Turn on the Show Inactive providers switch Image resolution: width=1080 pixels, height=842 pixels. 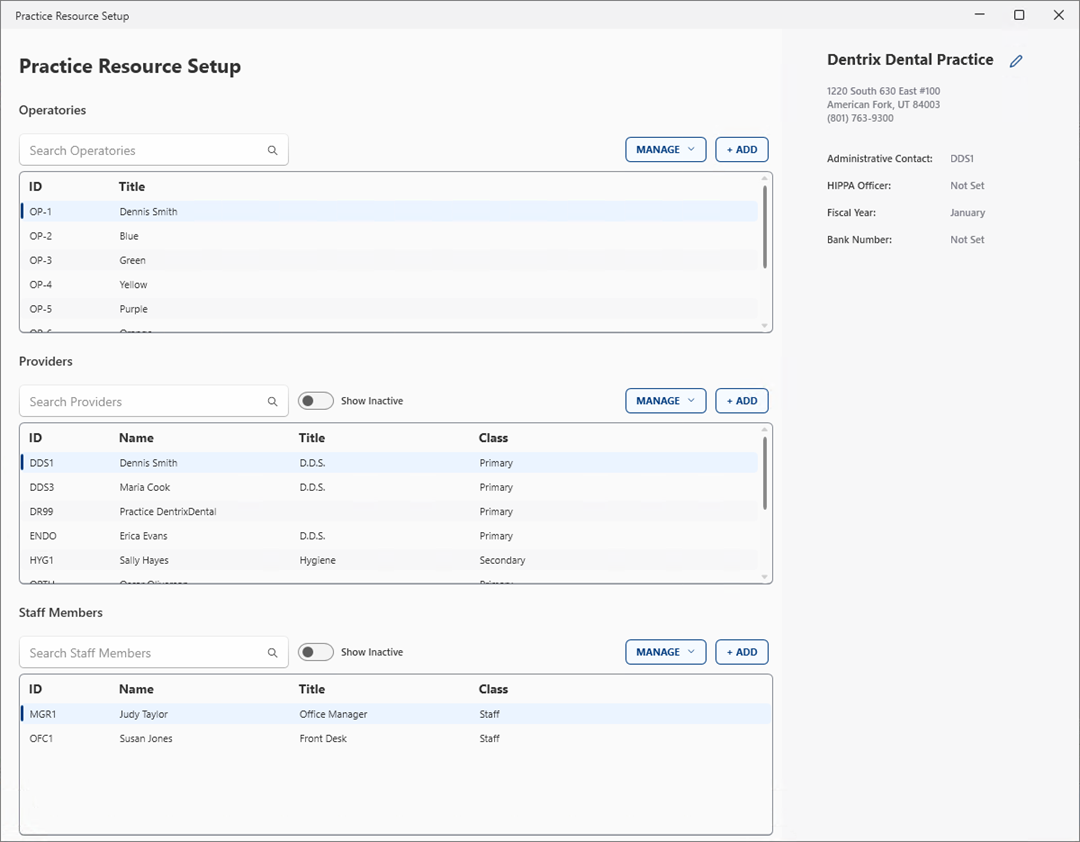[315, 400]
